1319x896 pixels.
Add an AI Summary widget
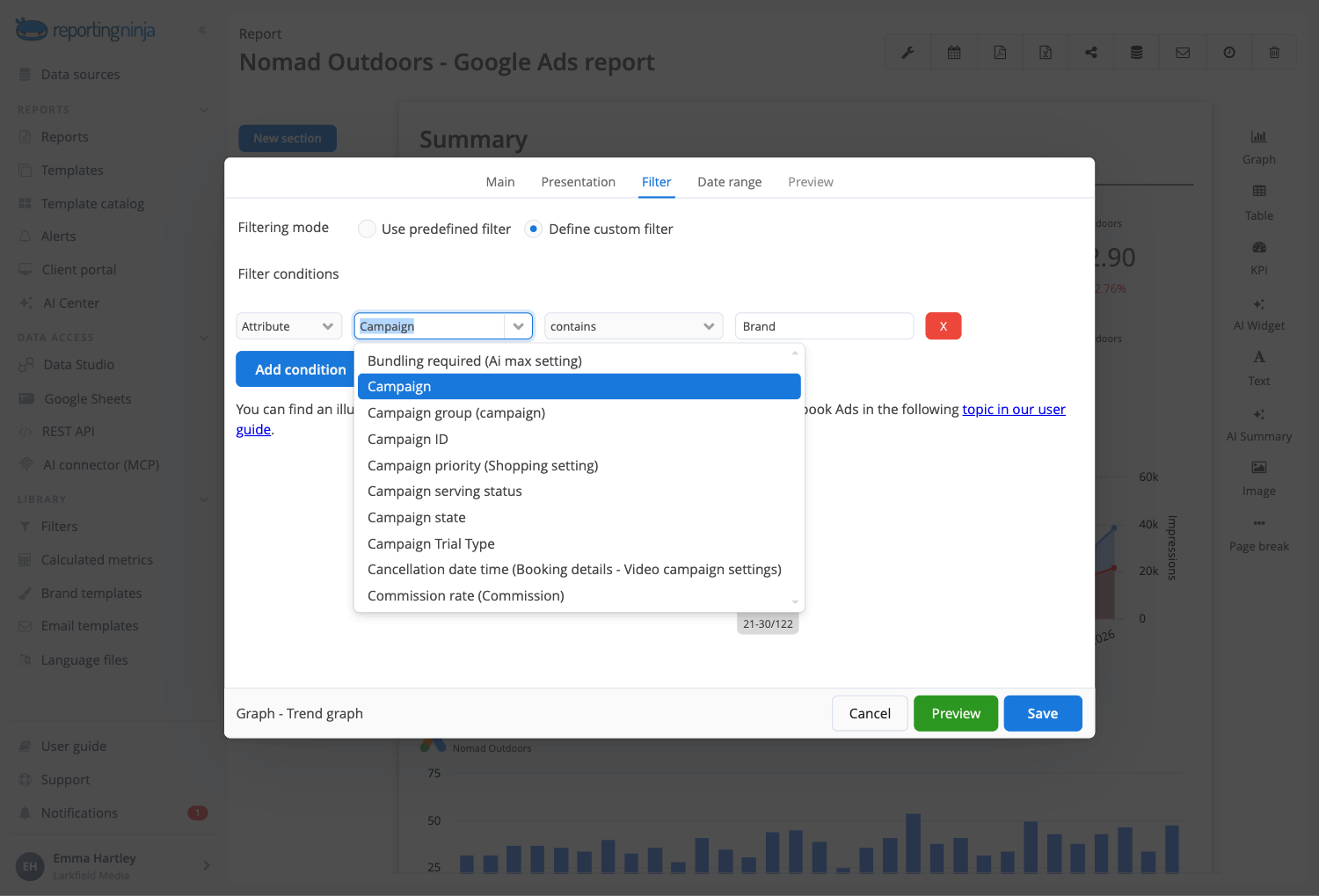[1259, 424]
